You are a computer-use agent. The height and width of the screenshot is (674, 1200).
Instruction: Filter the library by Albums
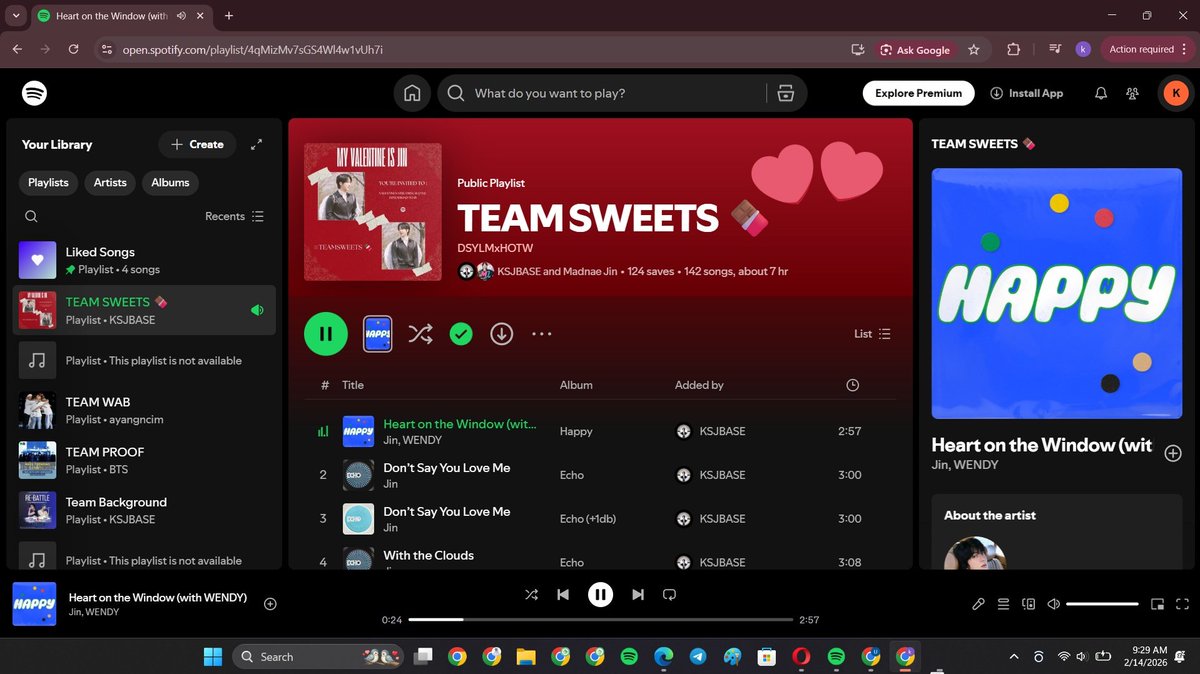tap(170, 182)
